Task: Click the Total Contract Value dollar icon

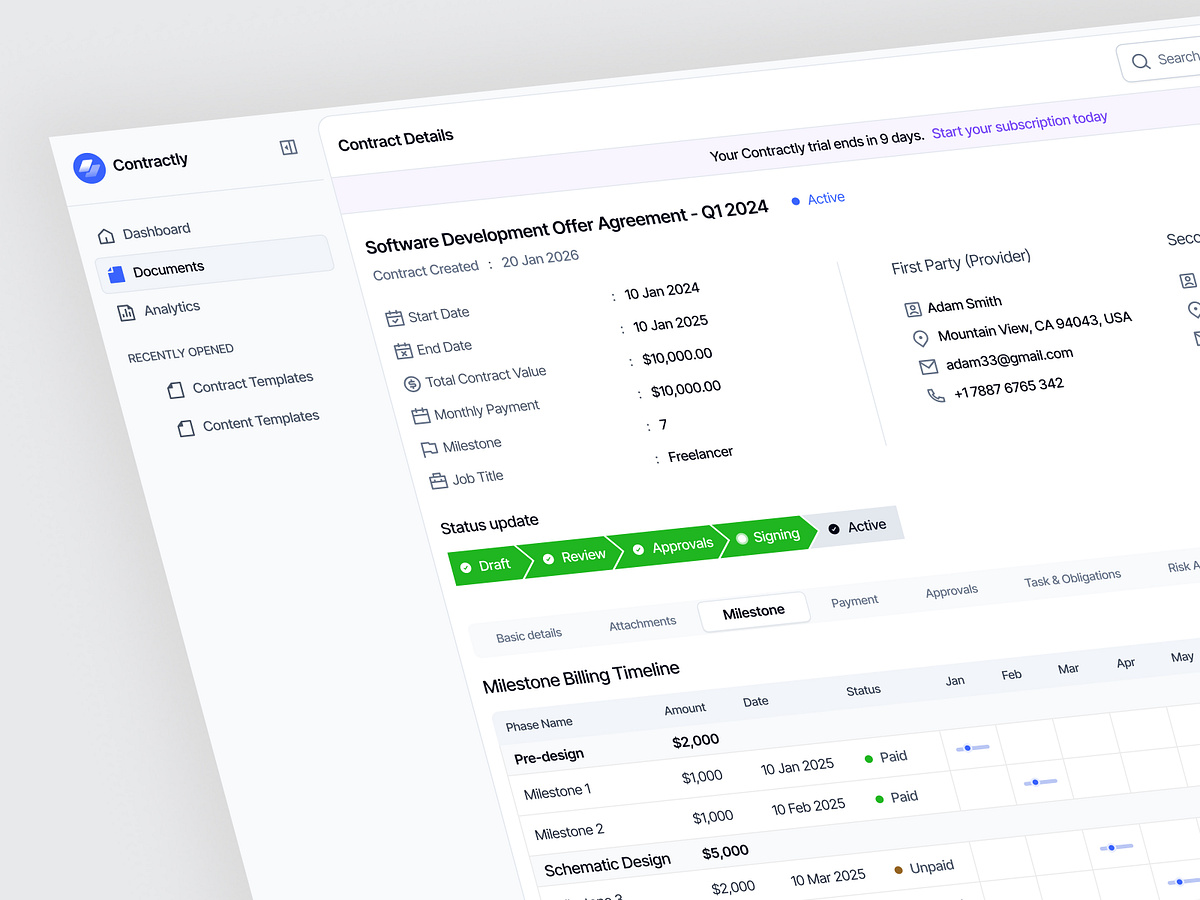Action: tap(412, 384)
